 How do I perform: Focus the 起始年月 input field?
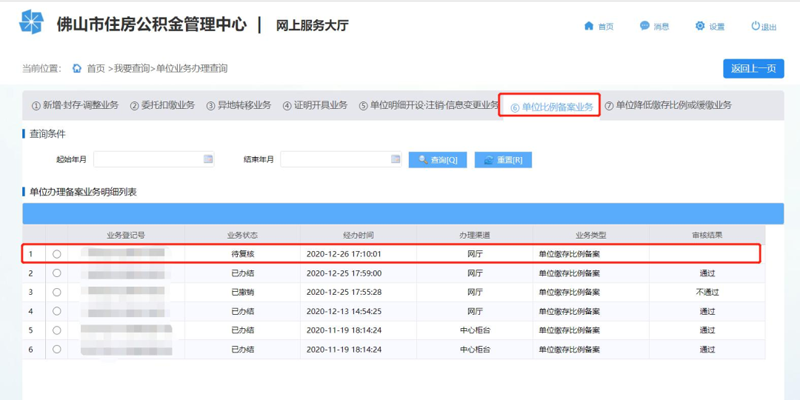tap(148, 159)
